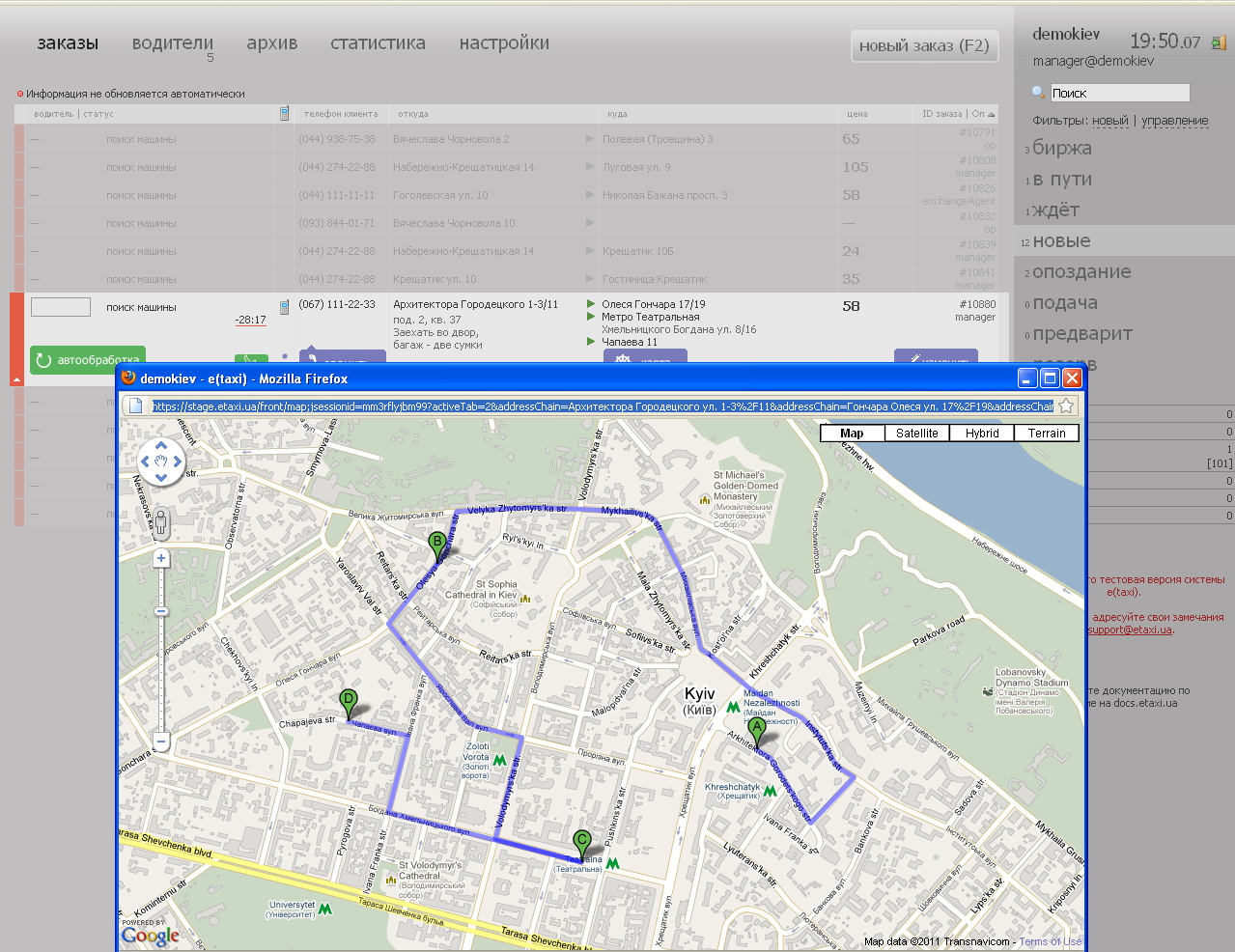Viewport: 1235px width, 952px height.
Task: Click the Zoloti Vorota metro icon
Action: click(x=499, y=760)
